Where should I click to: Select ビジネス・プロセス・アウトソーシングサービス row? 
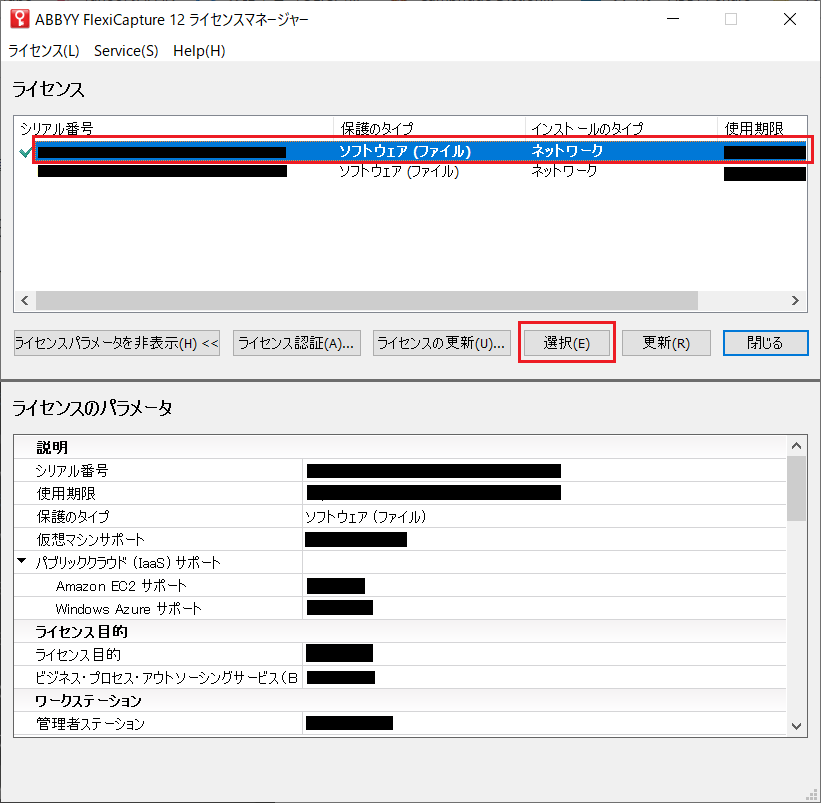[x=400, y=677]
